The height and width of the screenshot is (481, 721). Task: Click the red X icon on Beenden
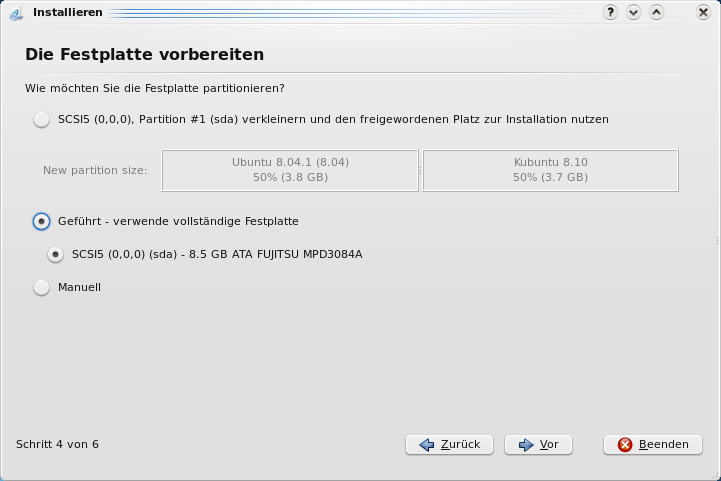[x=625, y=445]
